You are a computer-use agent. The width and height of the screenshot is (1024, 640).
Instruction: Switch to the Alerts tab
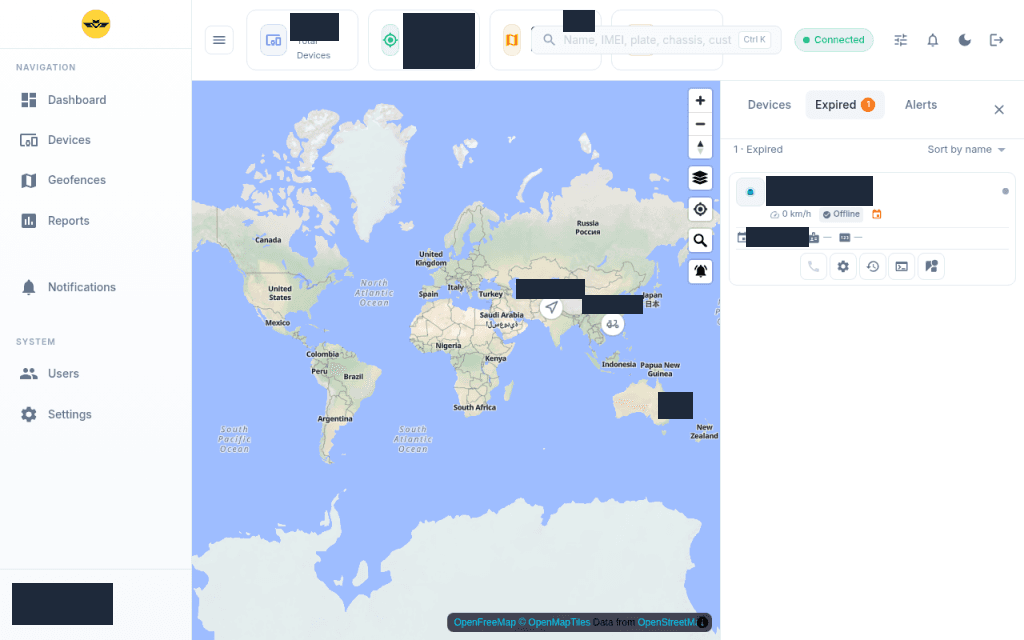921,105
